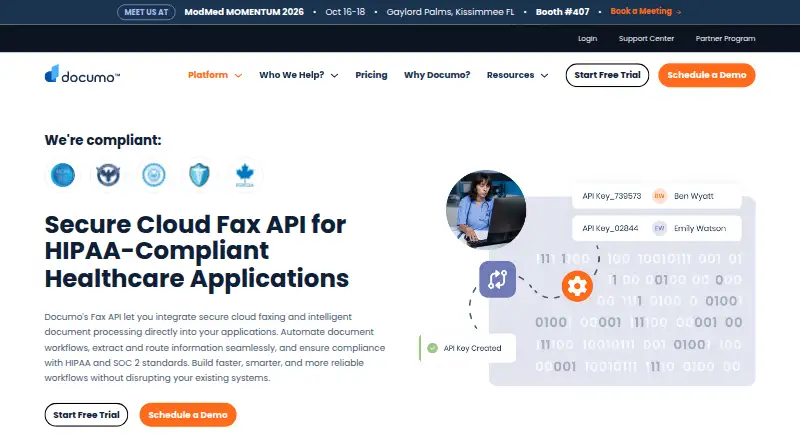Click the We're compliant: heading
Viewport: 800px width, 440px height.
pos(103,140)
